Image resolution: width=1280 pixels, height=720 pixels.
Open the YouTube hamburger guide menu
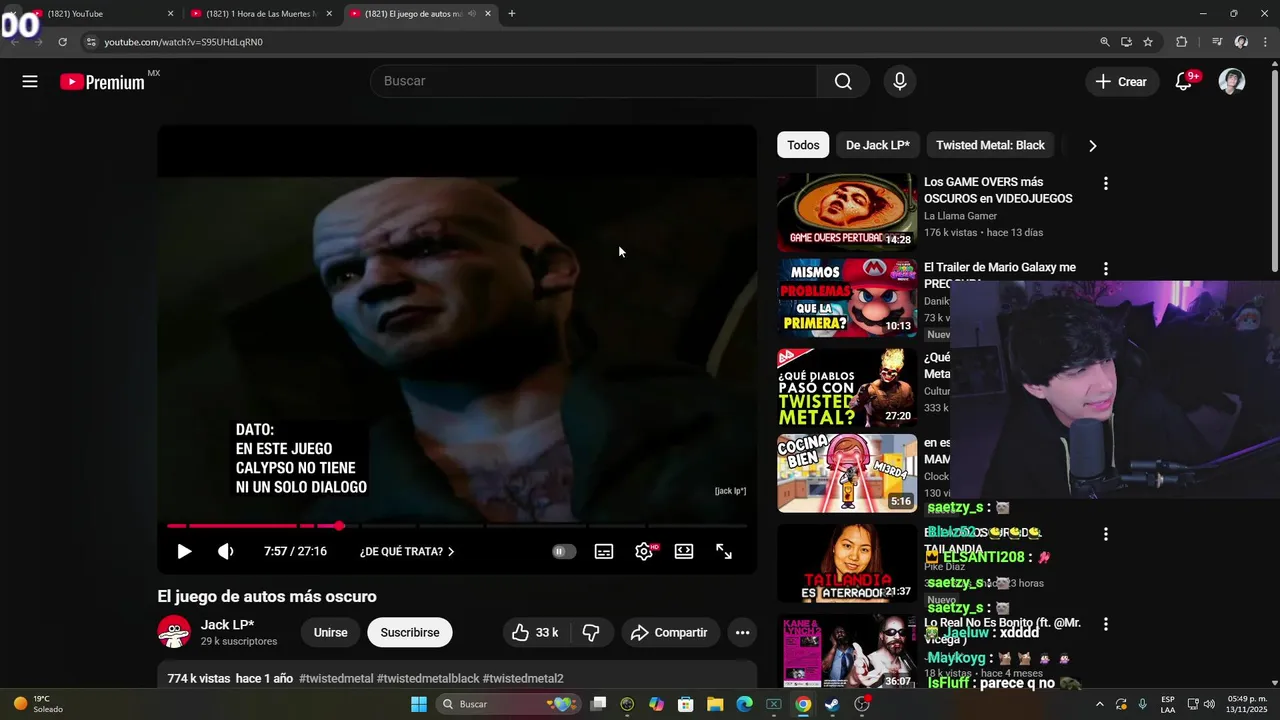click(x=30, y=82)
